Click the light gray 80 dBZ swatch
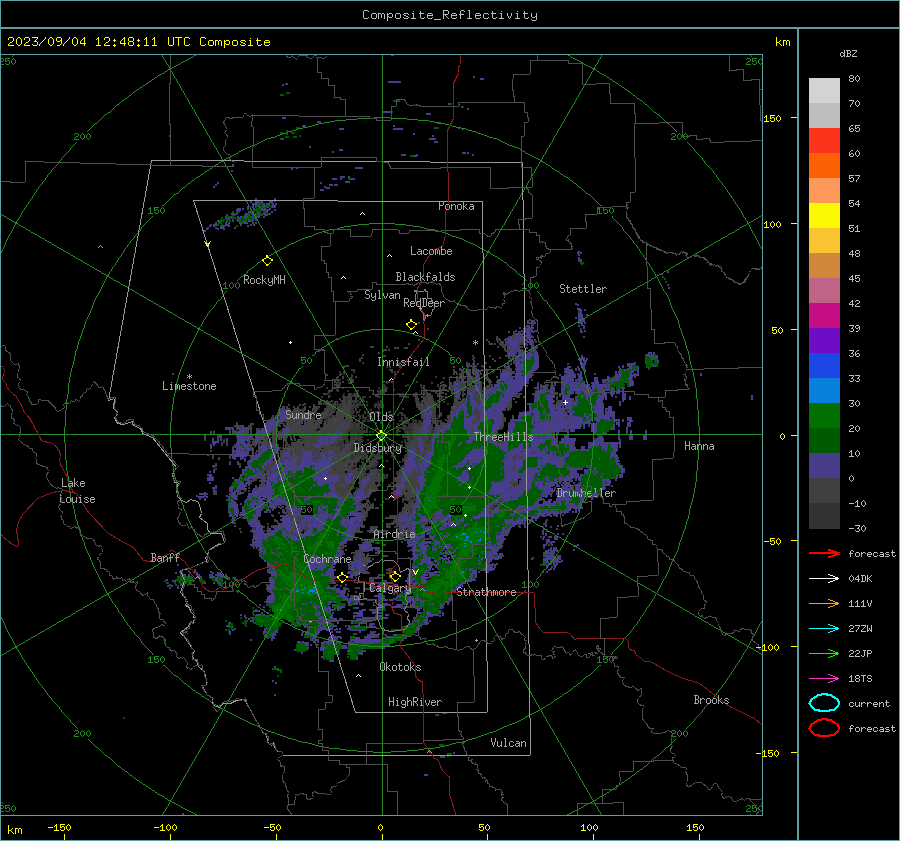The width and height of the screenshot is (900, 841). point(824,90)
